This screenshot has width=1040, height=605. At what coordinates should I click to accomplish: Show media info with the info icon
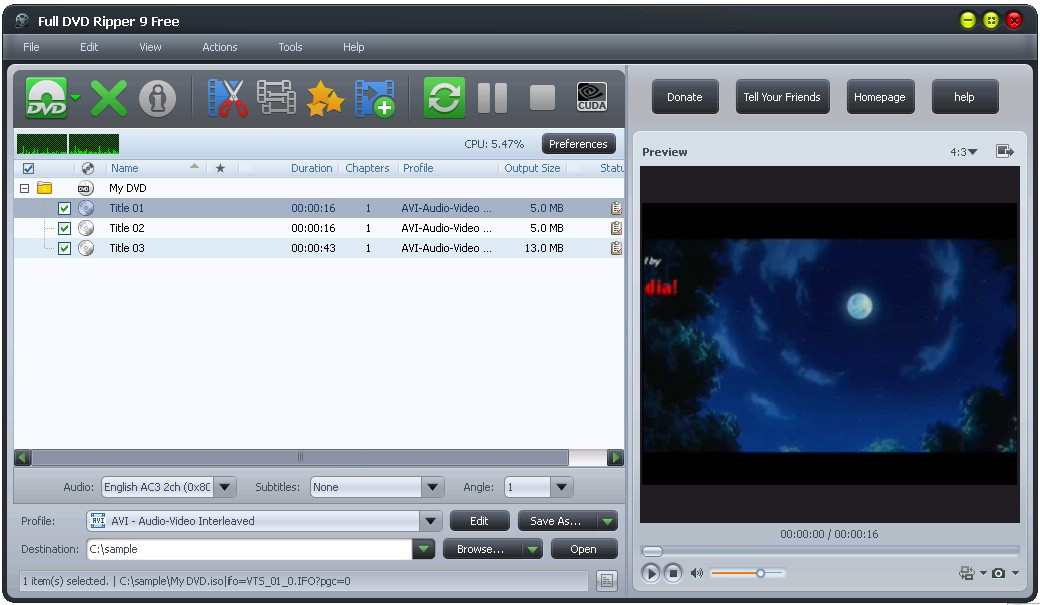(x=157, y=97)
